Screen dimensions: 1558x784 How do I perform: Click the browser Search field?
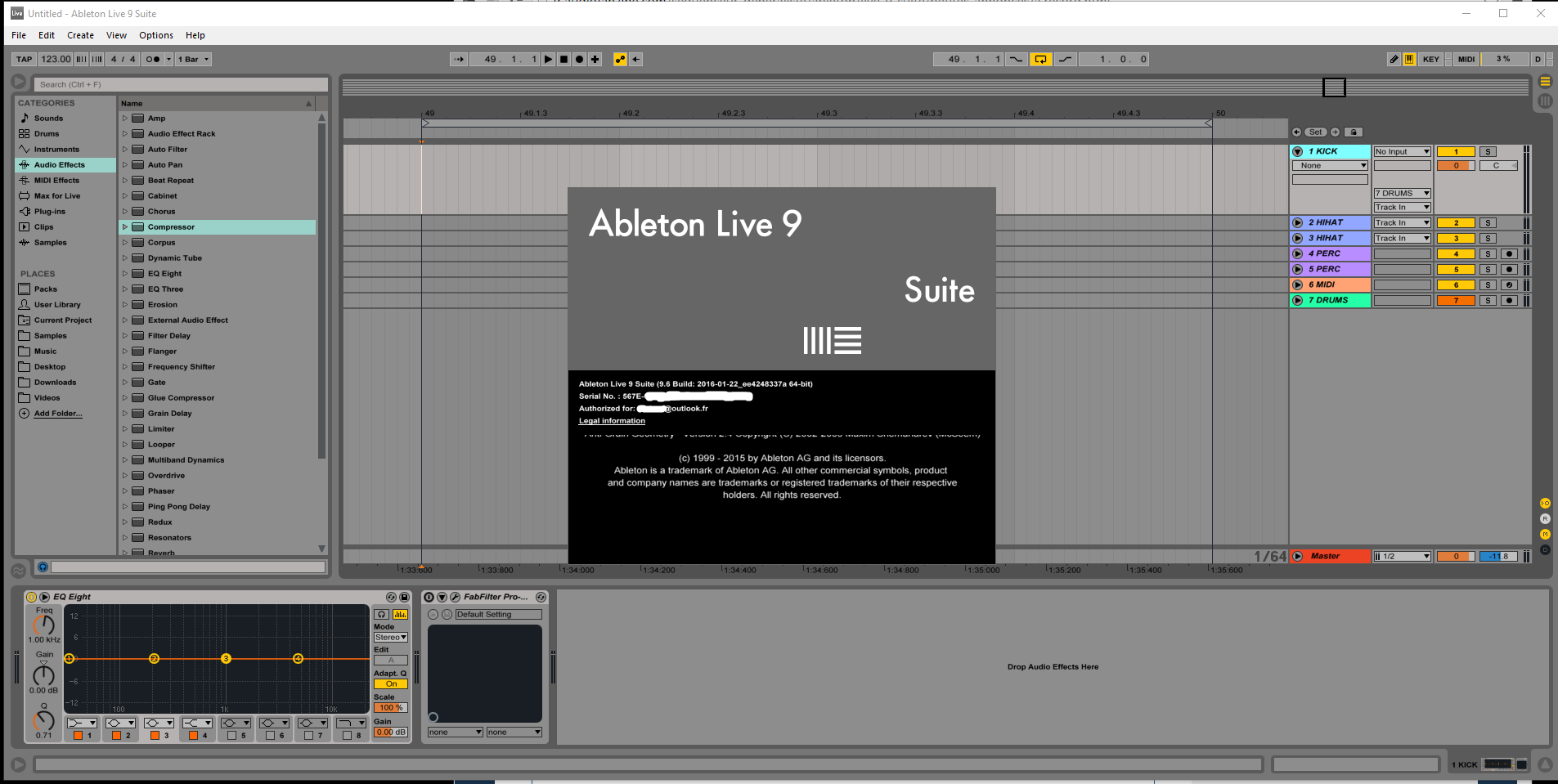click(180, 84)
